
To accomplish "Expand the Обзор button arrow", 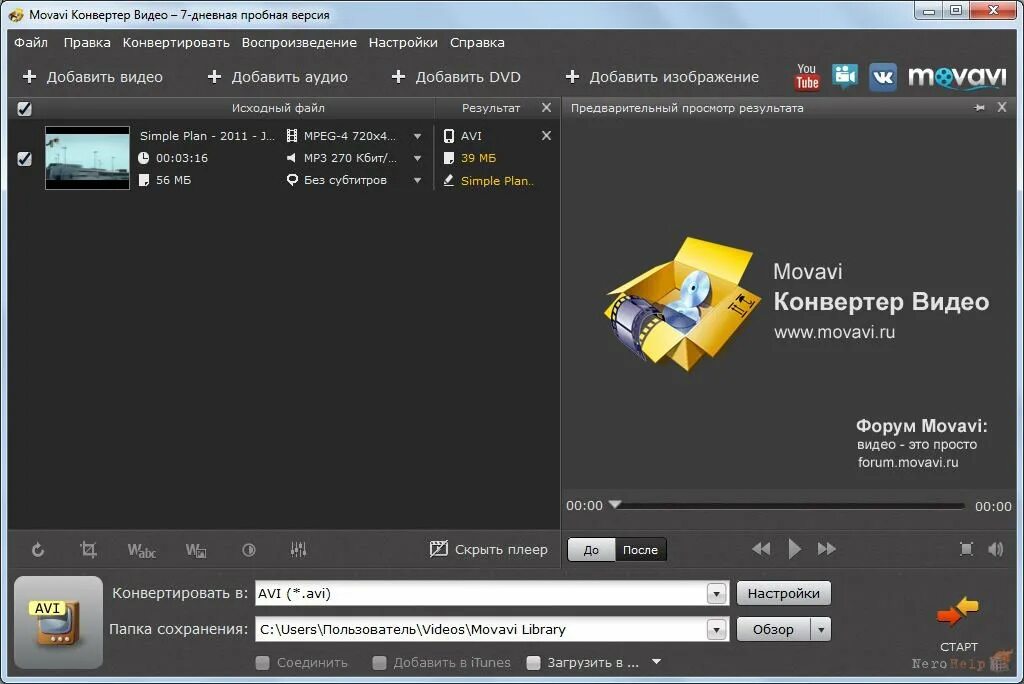I will tap(820, 630).
